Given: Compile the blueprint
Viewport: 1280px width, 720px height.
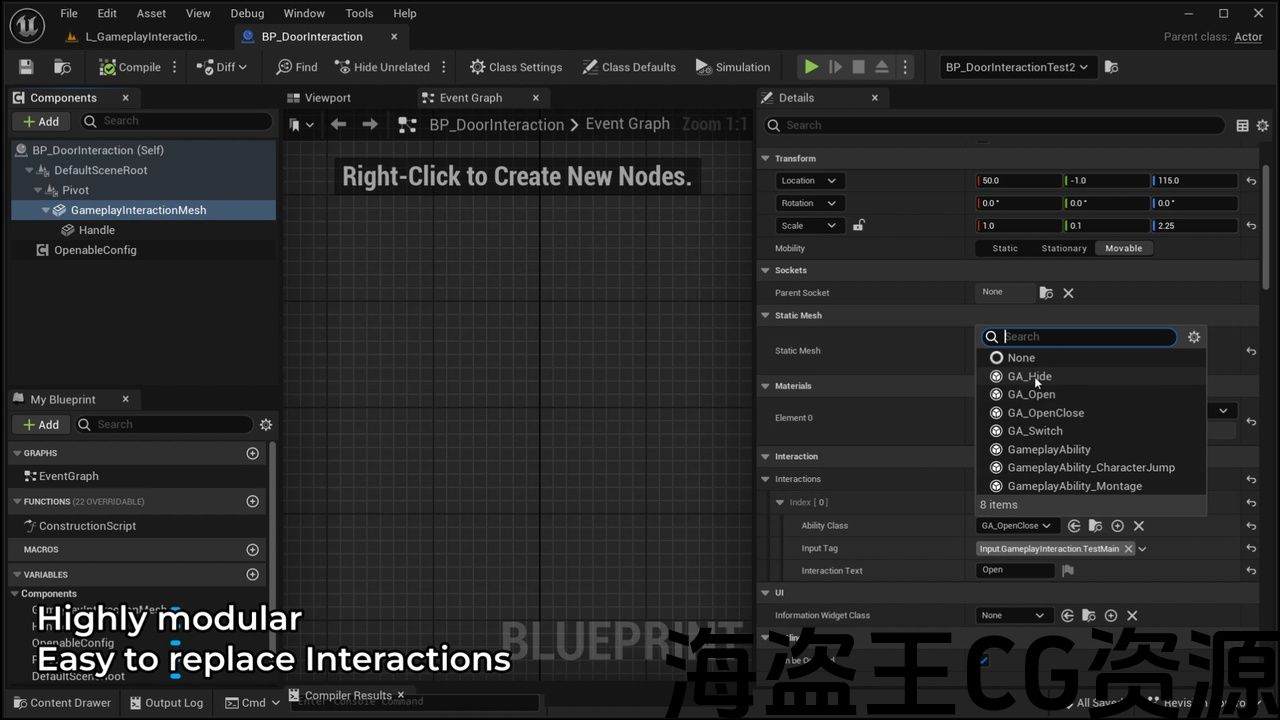Looking at the screenshot, I should 130,67.
